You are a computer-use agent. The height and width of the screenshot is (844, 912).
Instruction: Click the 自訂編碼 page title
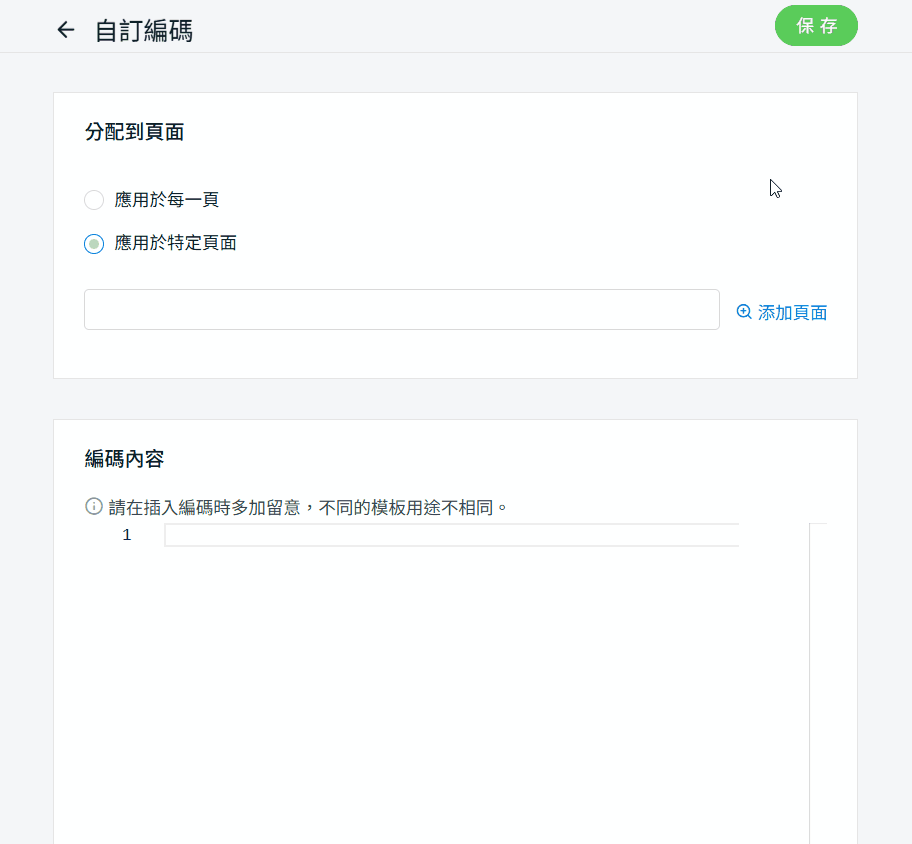point(144,31)
